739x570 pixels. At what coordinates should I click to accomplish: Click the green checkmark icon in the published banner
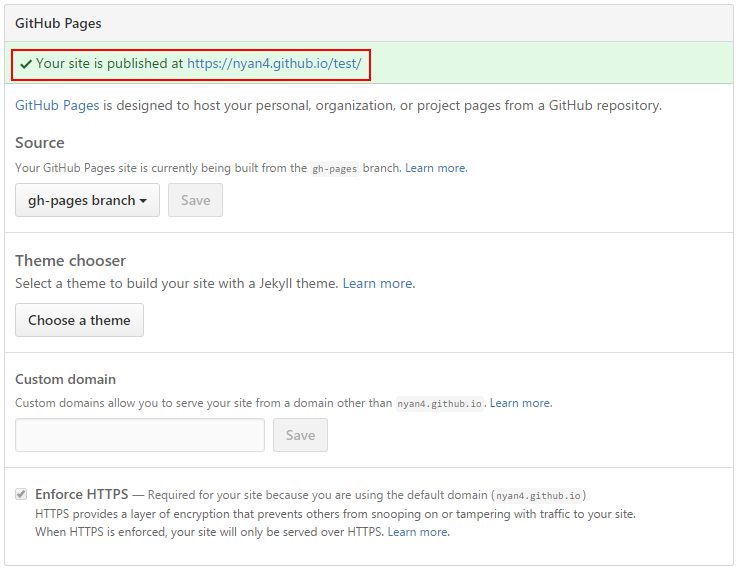[x=26, y=63]
